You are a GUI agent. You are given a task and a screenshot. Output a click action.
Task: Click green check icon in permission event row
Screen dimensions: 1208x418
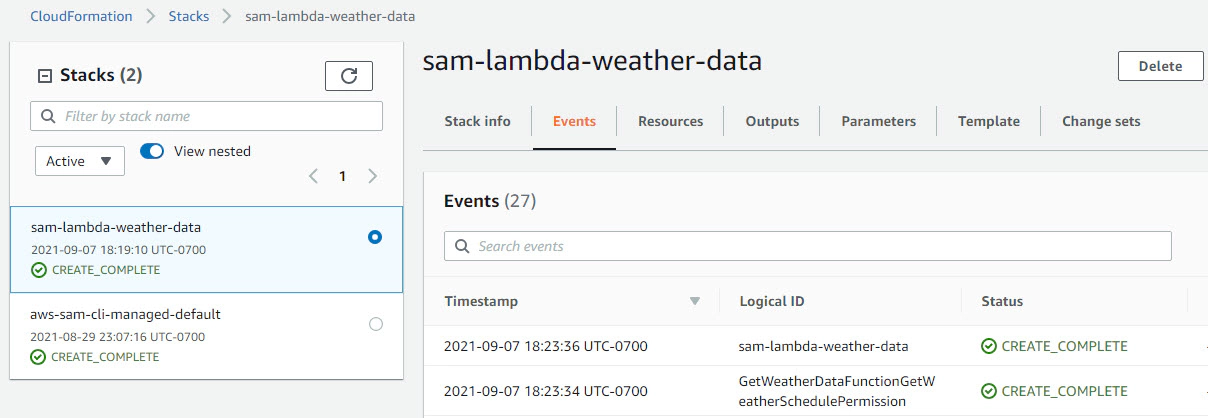click(989, 391)
